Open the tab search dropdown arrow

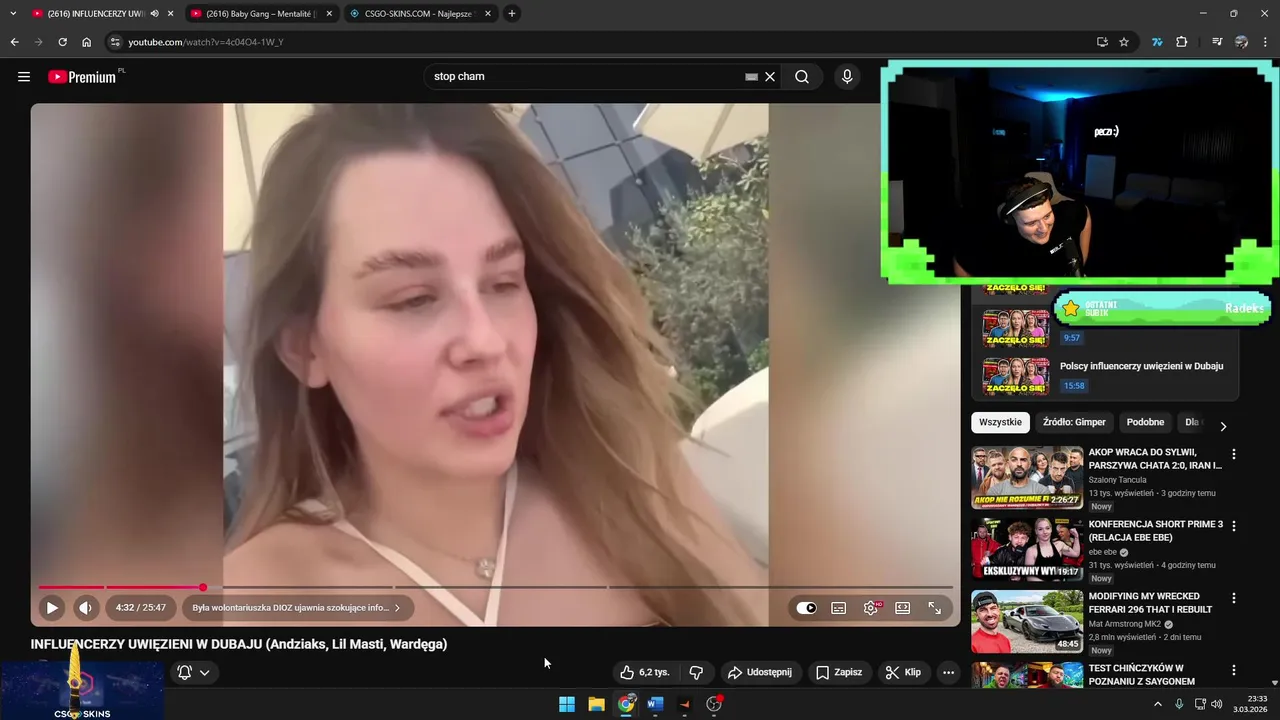tap(13, 14)
